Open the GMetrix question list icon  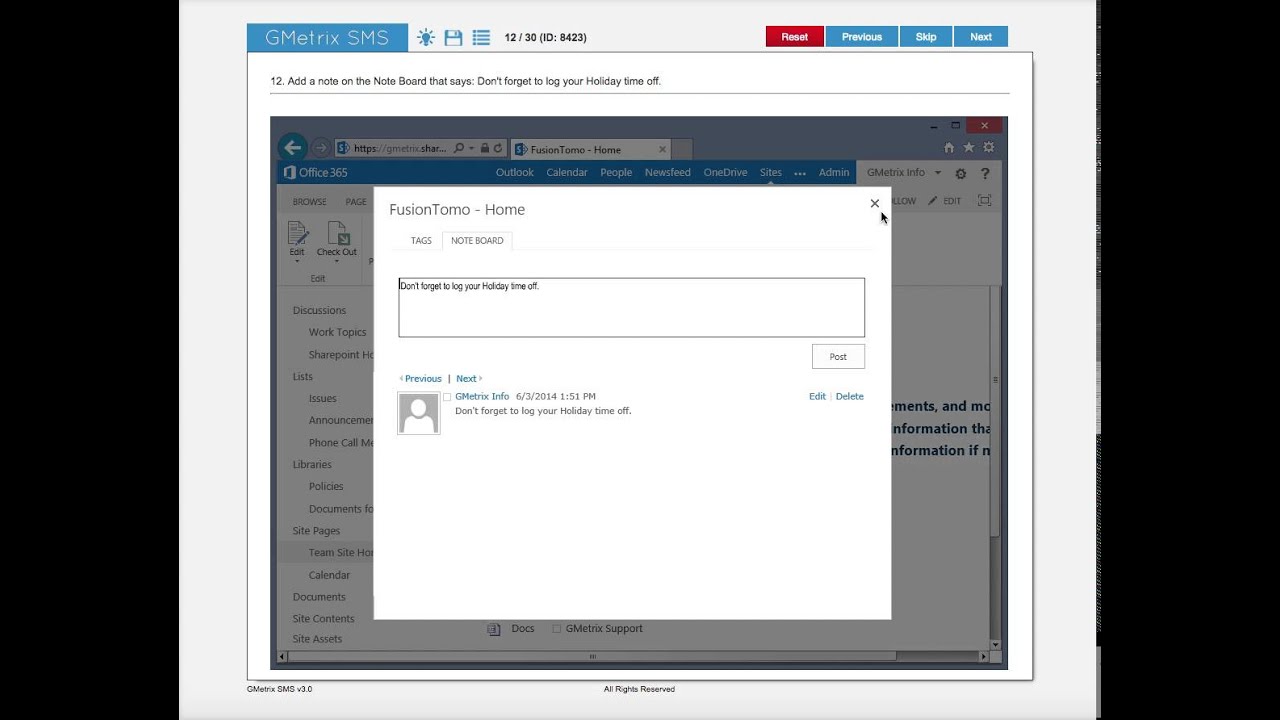coord(481,38)
